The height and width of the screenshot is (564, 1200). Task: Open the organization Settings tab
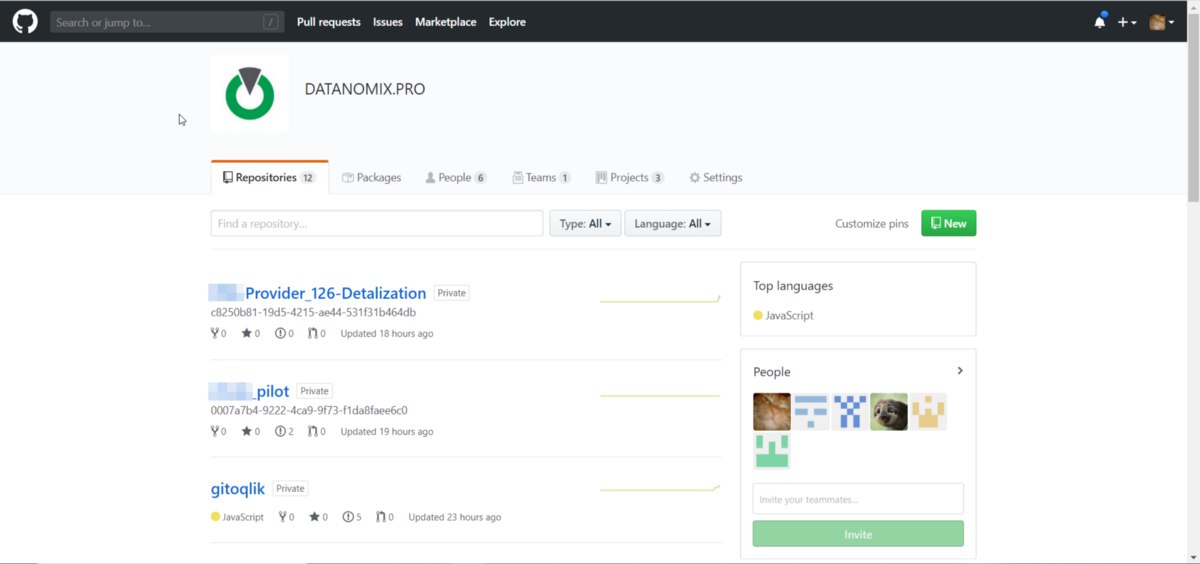[716, 178]
